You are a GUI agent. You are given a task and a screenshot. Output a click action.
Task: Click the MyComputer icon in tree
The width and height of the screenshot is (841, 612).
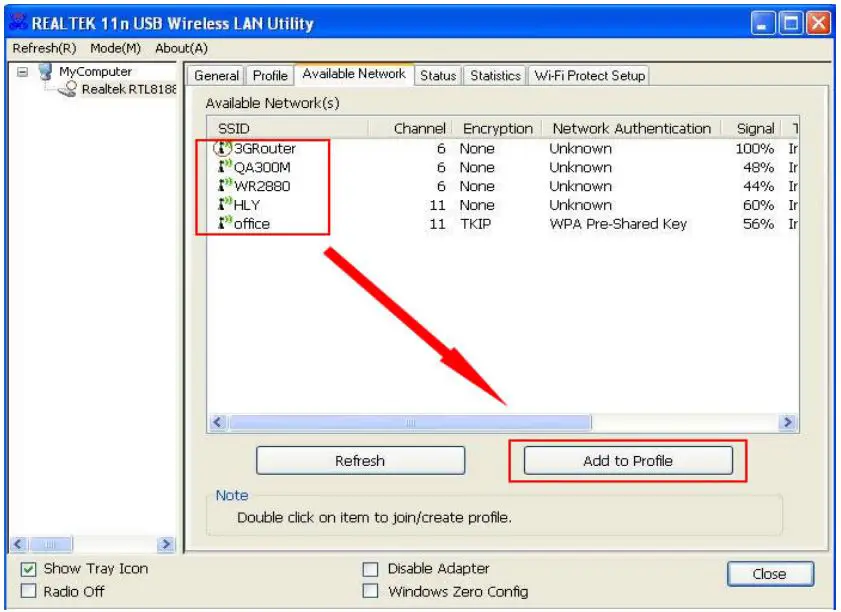tap(46, 72)
